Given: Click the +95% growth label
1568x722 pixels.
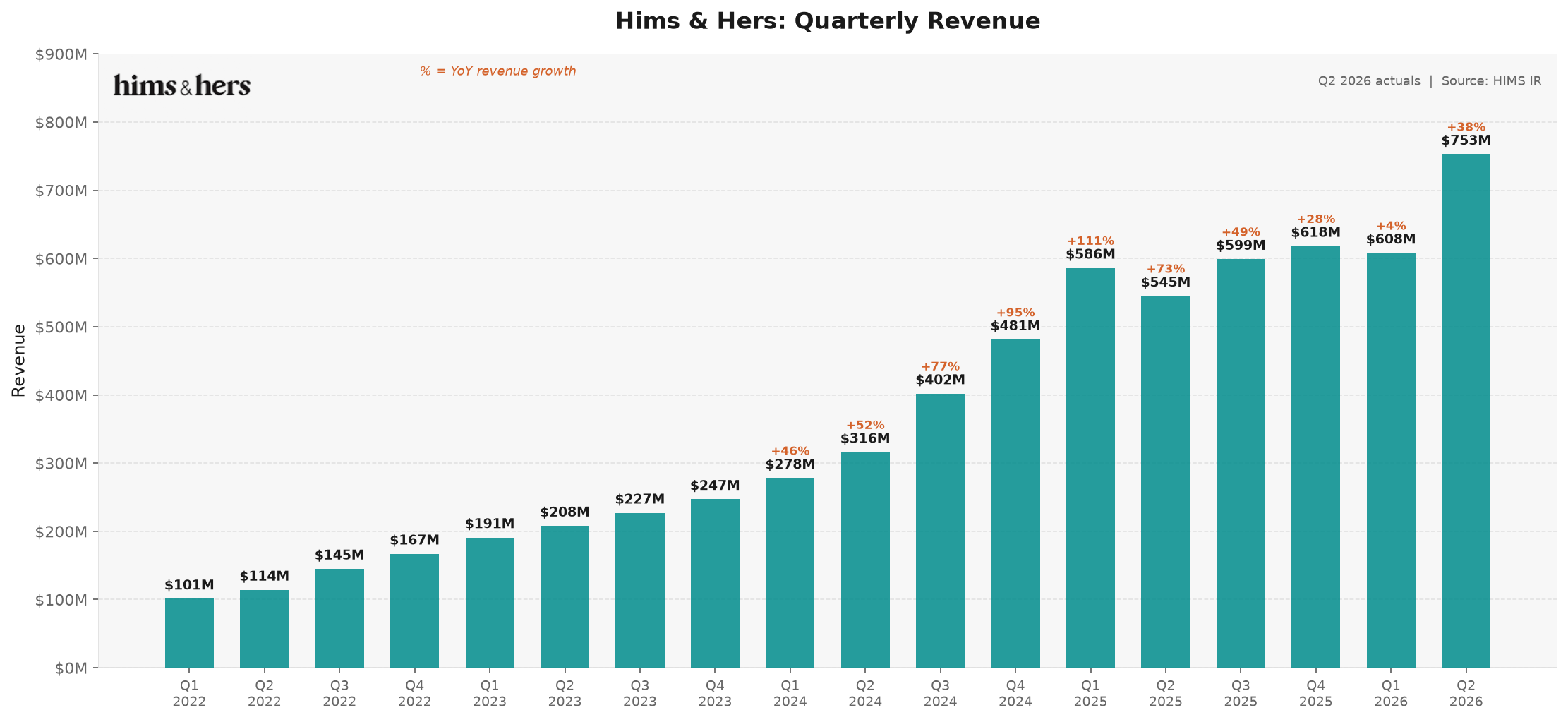Looking at the screenshot, I should 1015,313.
